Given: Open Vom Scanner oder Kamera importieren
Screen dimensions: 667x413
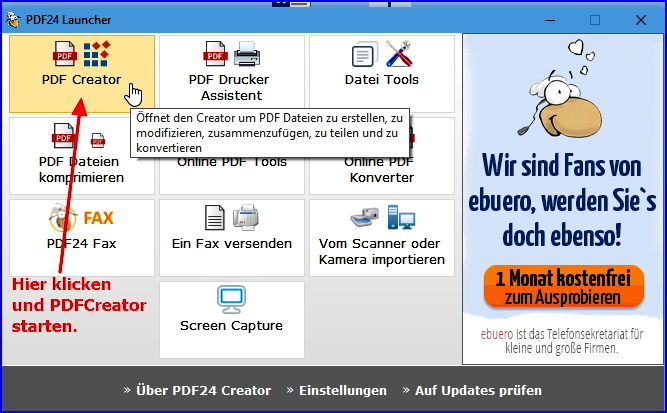Looking at the screenshot, I should click(382, 238).
